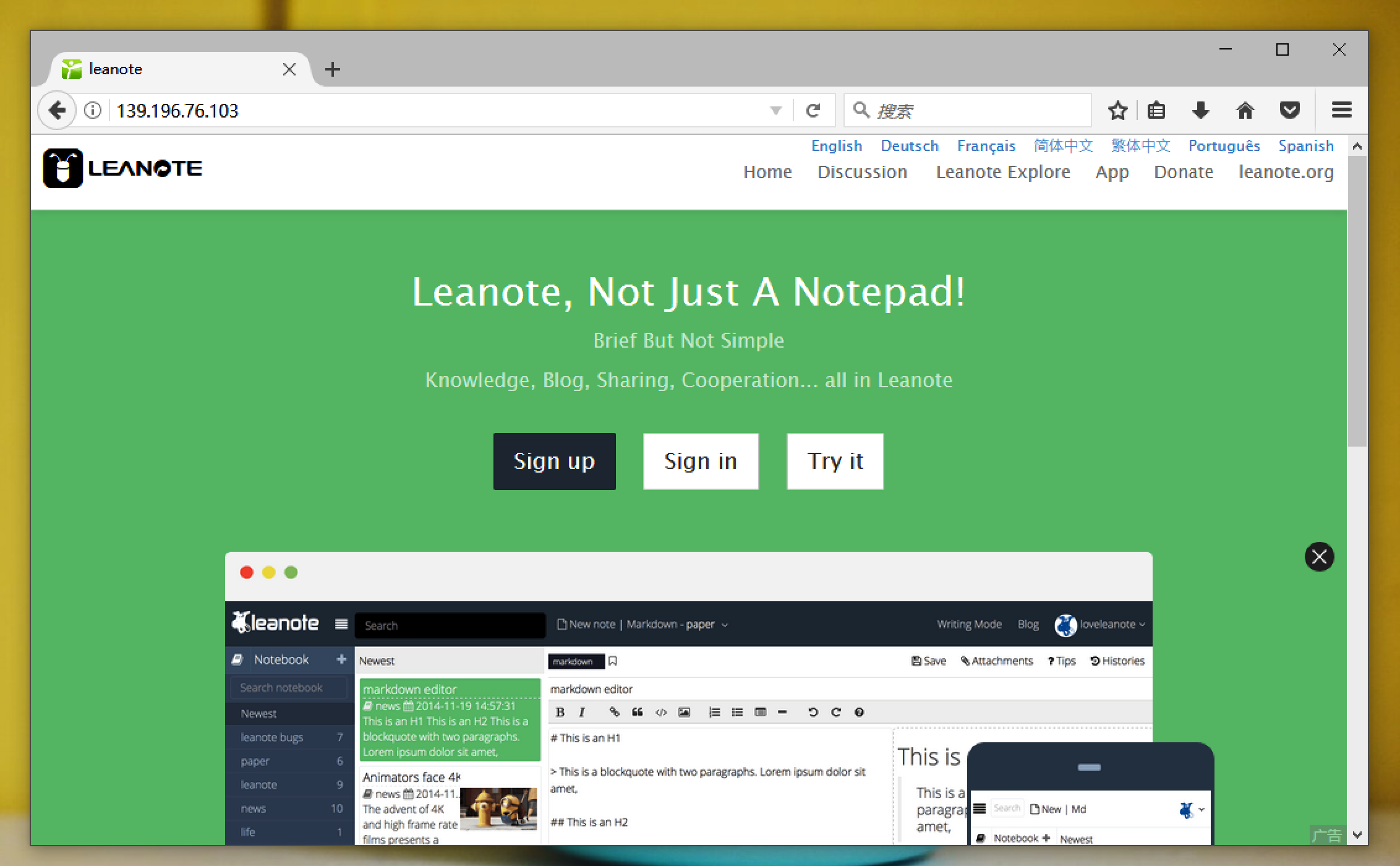This screenshot has height=866, width=1400.
Task: Expand the address bar history dropdown
Action: 775,111
